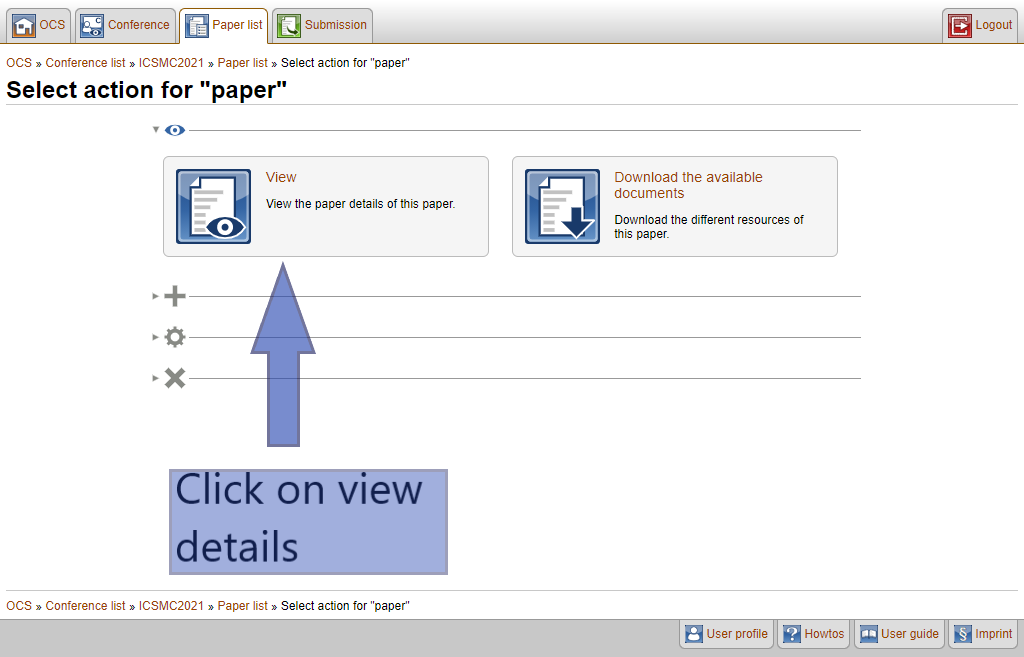Click the Click on view details callout
1024x657 pixels.
[x=308, y=521]
